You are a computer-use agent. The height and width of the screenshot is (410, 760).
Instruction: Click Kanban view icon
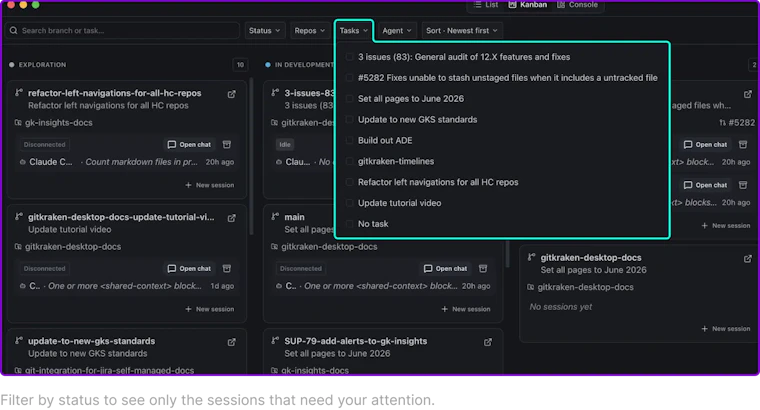click(x=512, y=4)
